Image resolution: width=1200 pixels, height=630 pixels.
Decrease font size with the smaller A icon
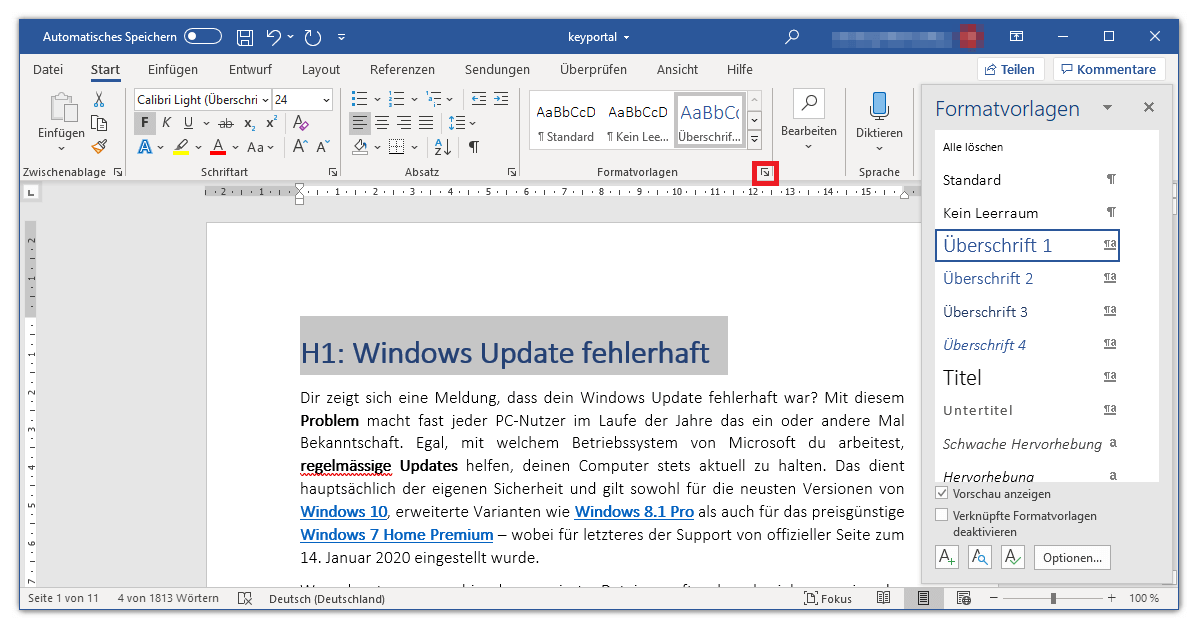coord(323,147)
